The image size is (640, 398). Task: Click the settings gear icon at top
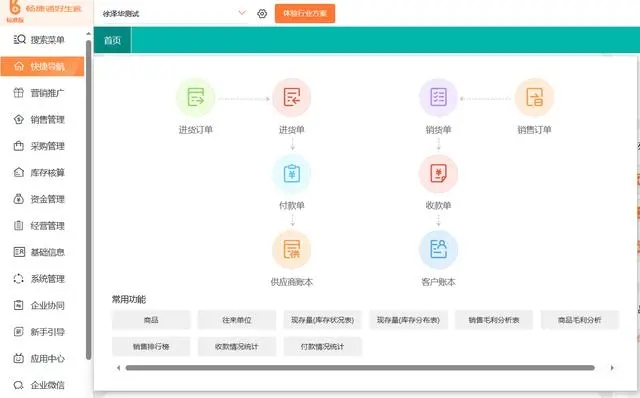pos(262,13)
